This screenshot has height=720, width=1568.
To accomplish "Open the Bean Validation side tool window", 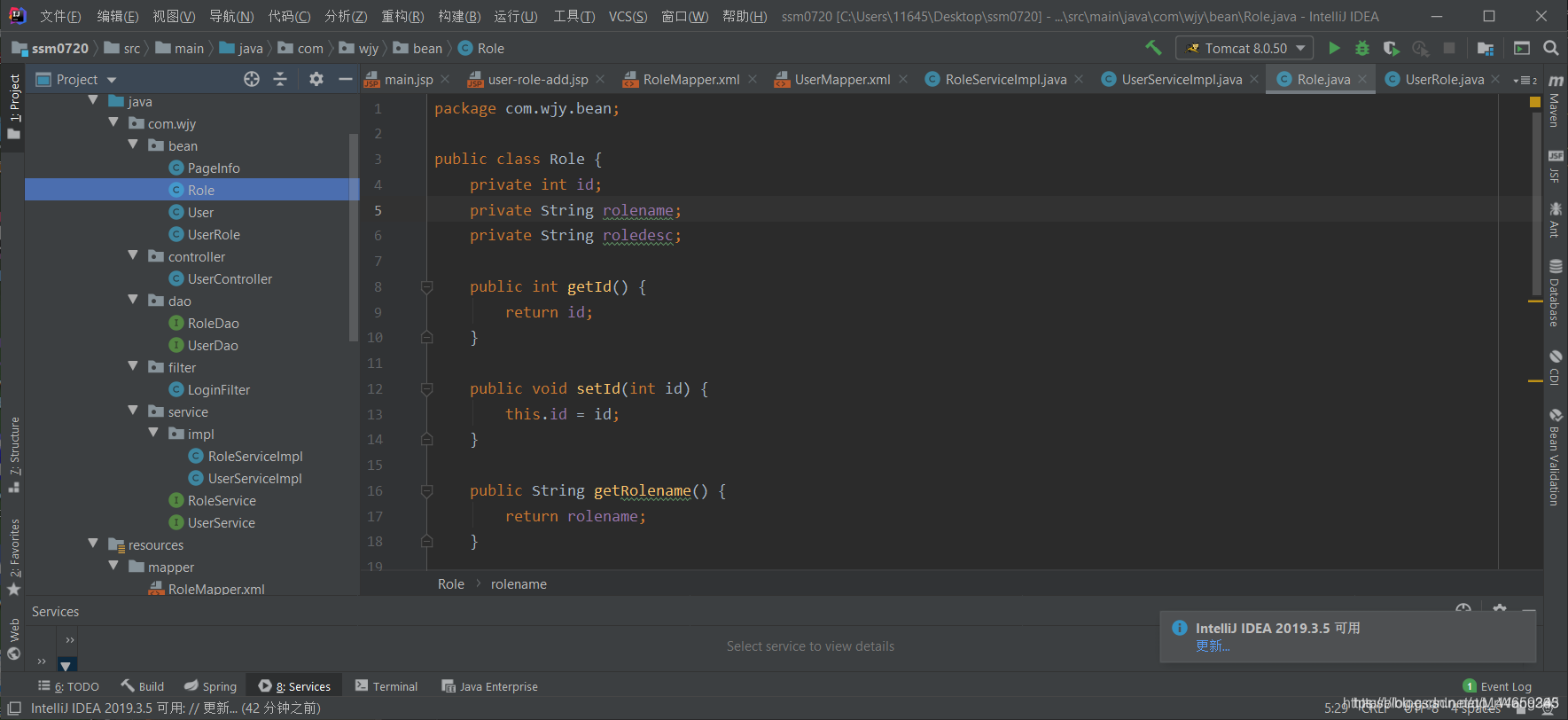I will coord(1555,457).
